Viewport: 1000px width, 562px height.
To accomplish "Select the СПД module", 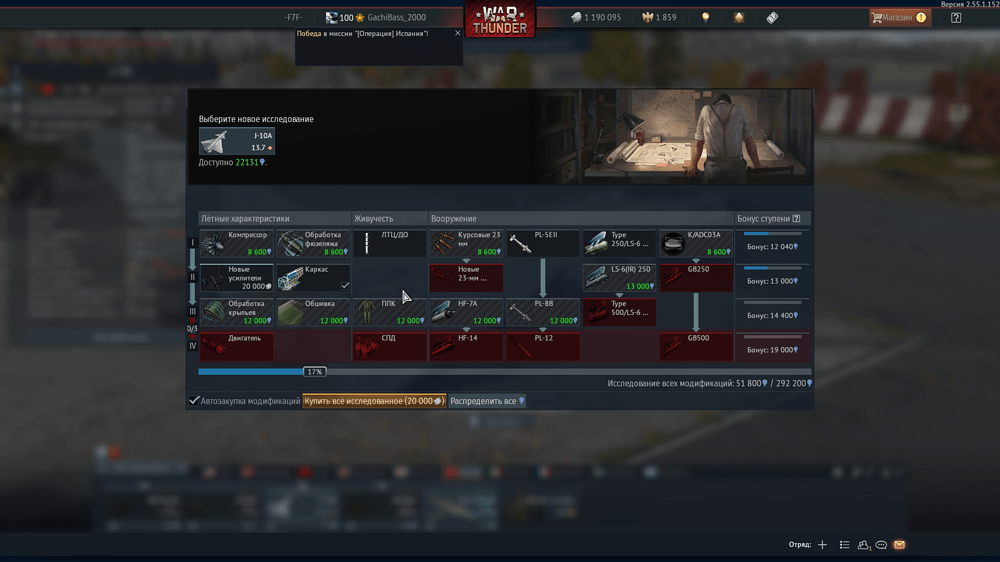I will (390, 346).
